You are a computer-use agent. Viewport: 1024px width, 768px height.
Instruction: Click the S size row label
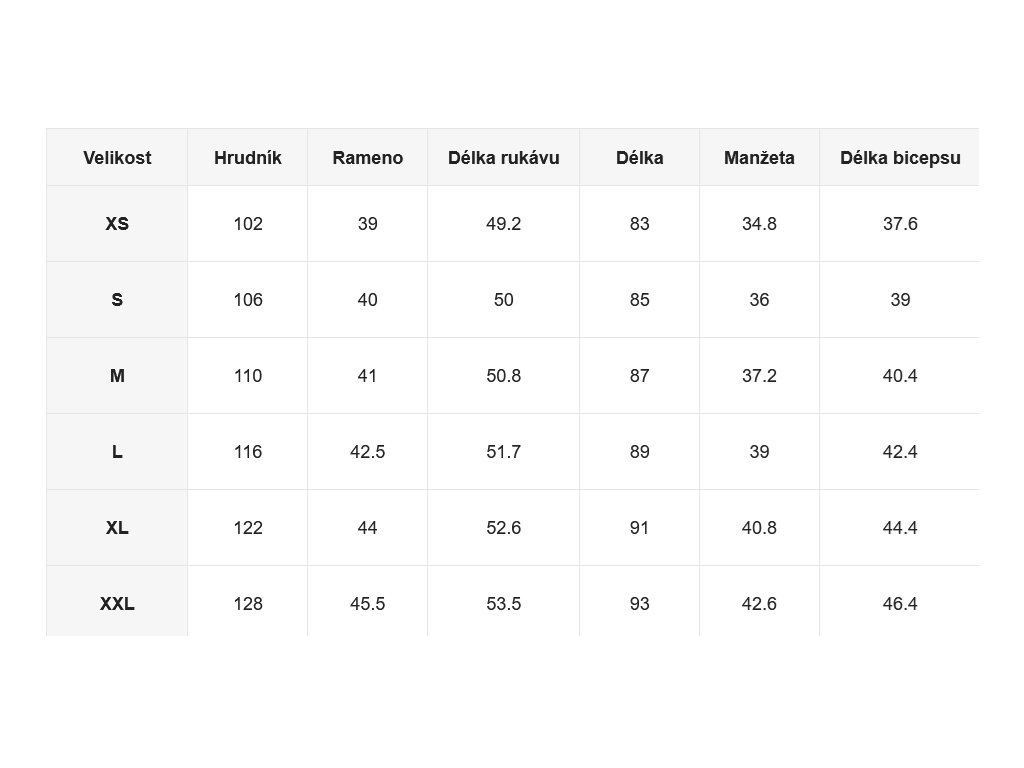[117, 300]
